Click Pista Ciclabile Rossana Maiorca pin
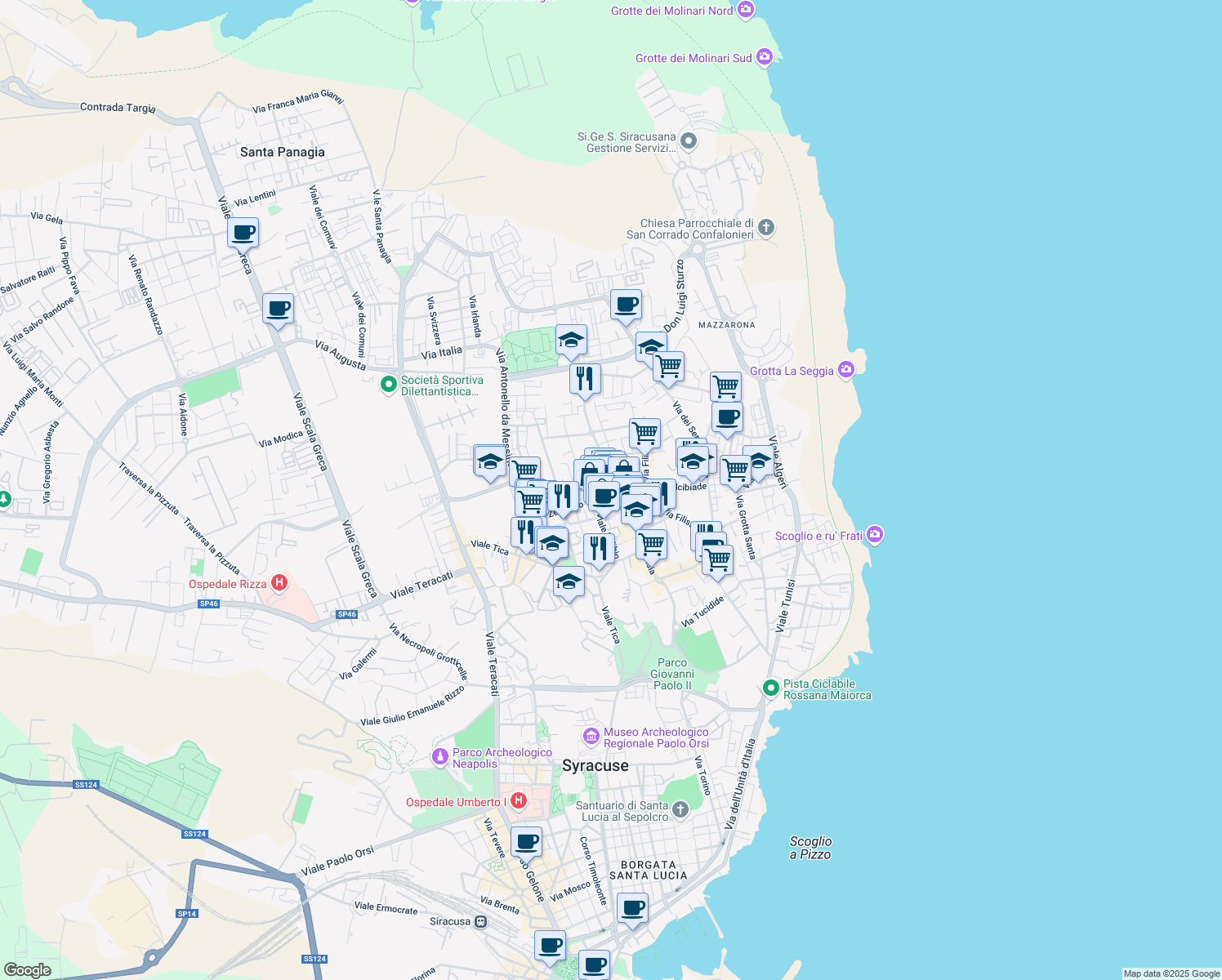The image size is (1222, 980). [x=770, y=688]
